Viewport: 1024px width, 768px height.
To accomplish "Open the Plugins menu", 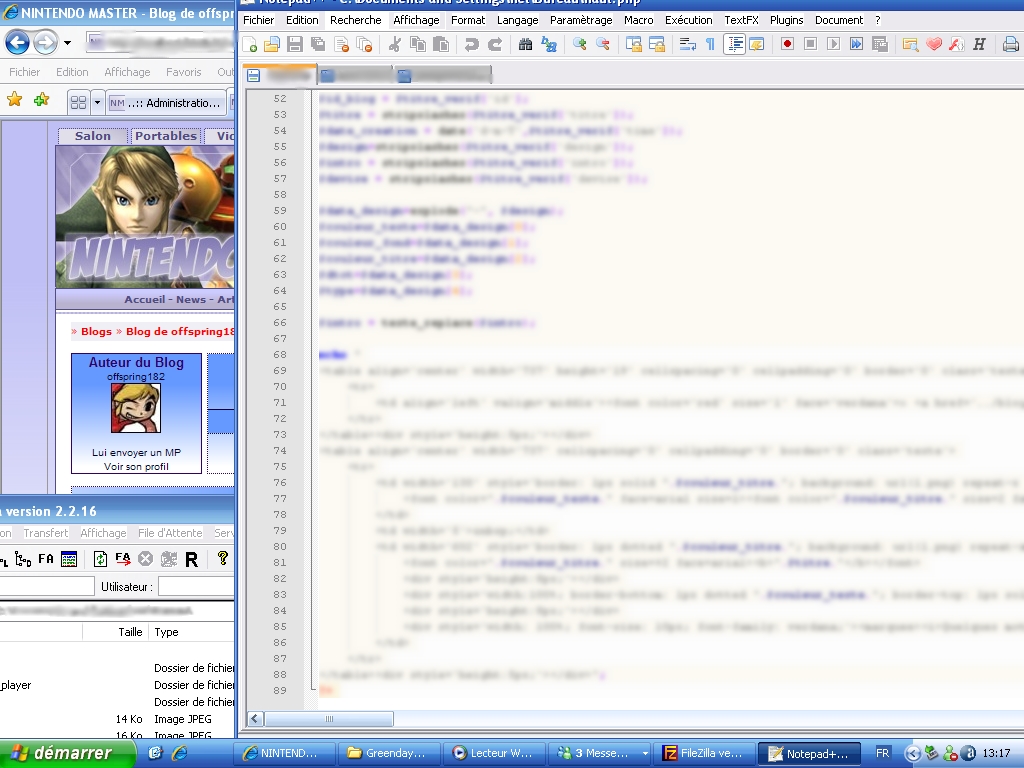I will click(786, 20).
